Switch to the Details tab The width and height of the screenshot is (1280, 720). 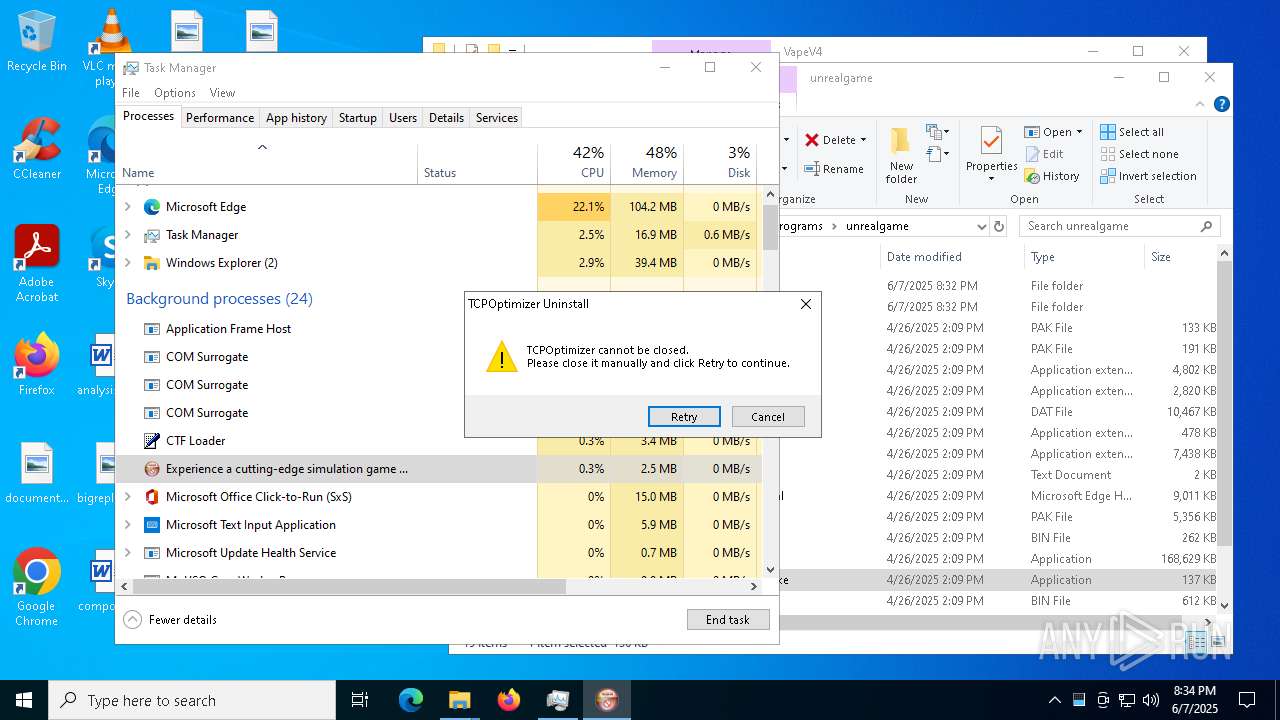(x=446, y=118)
